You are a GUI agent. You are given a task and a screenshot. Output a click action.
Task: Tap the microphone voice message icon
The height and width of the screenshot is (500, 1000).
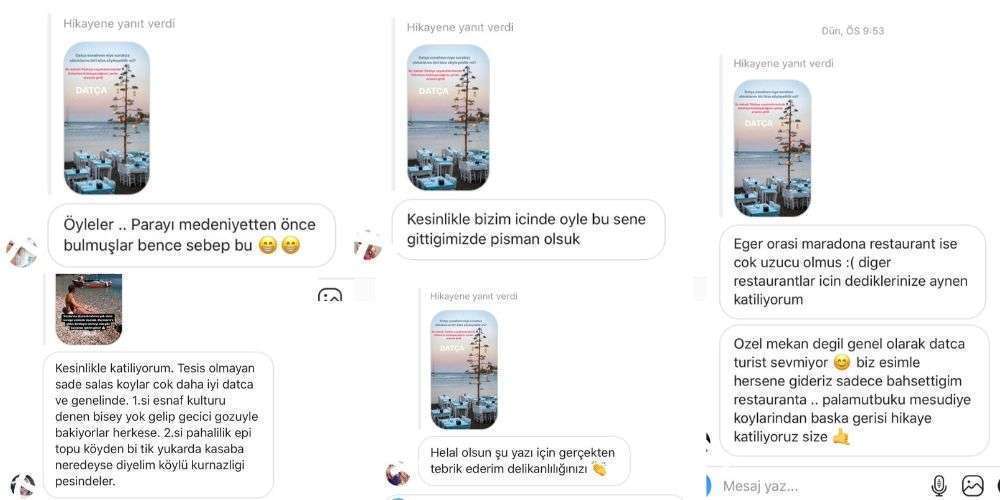[938, 486]
